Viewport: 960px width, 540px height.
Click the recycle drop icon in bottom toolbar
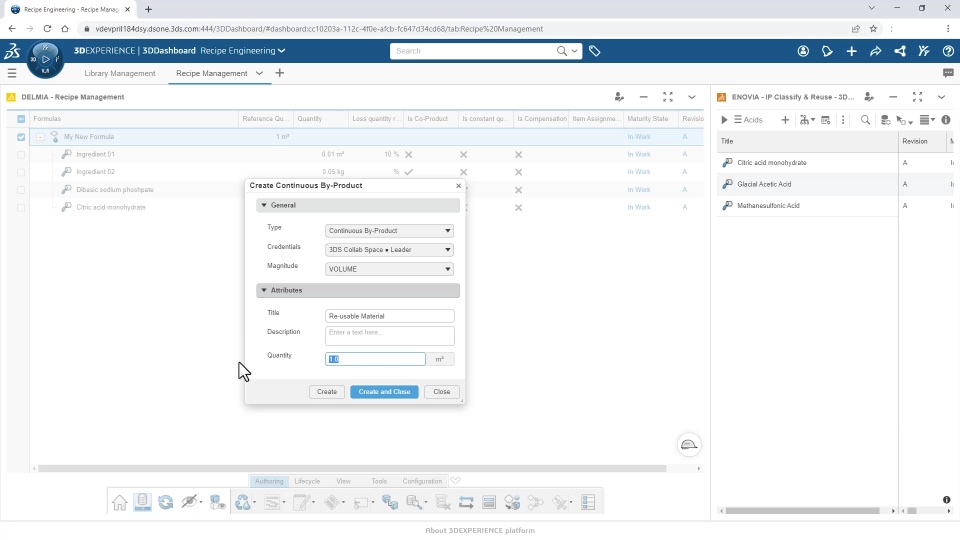(x=243, y=503)
